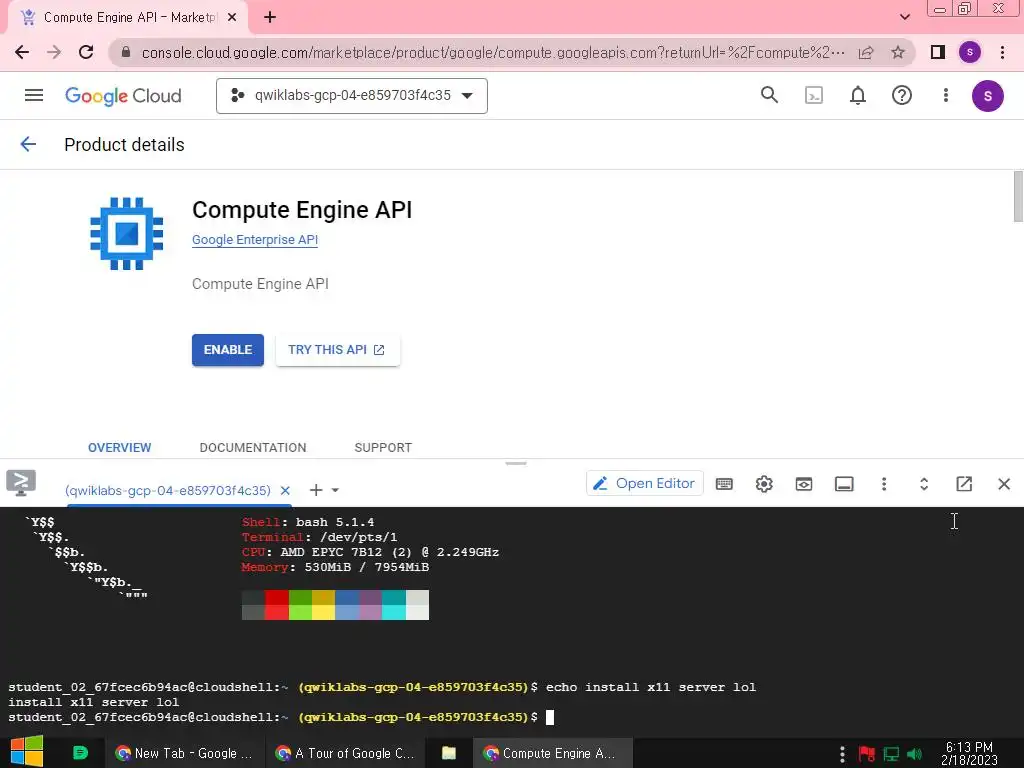Maximize or restore Cloud Shell panel height

point(924,484)
